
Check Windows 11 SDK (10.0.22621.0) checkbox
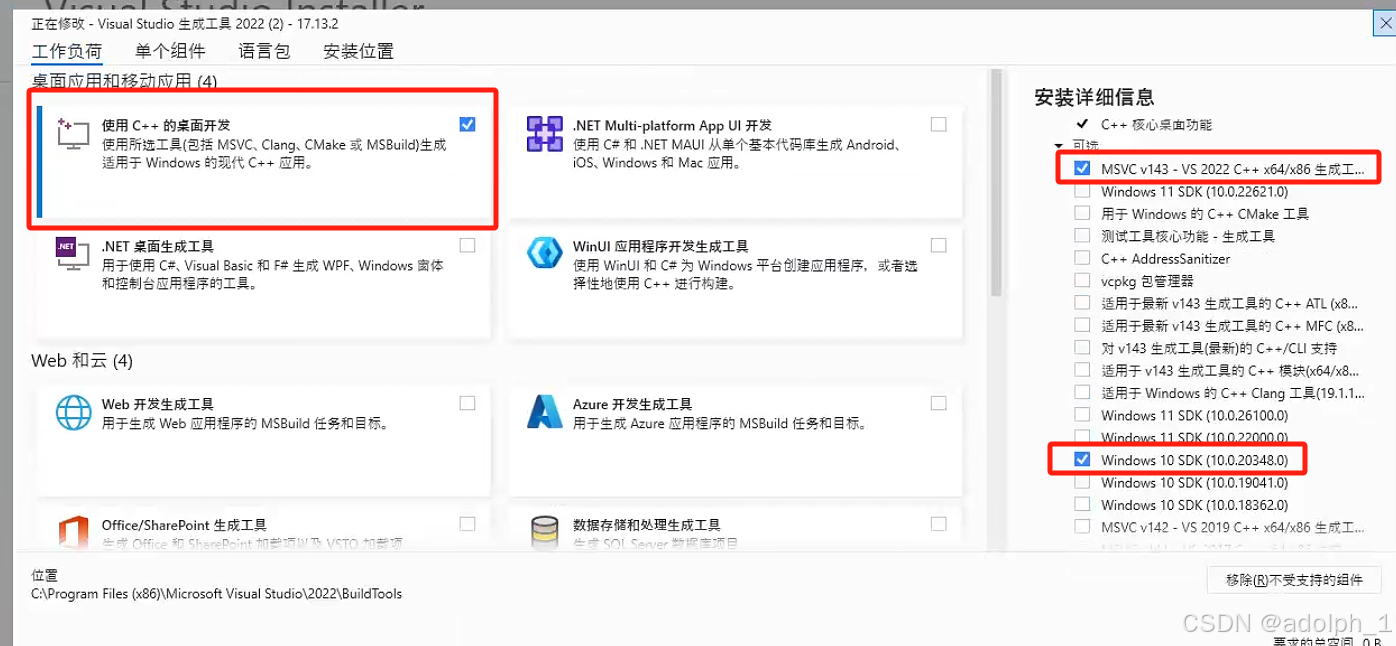1082,191
